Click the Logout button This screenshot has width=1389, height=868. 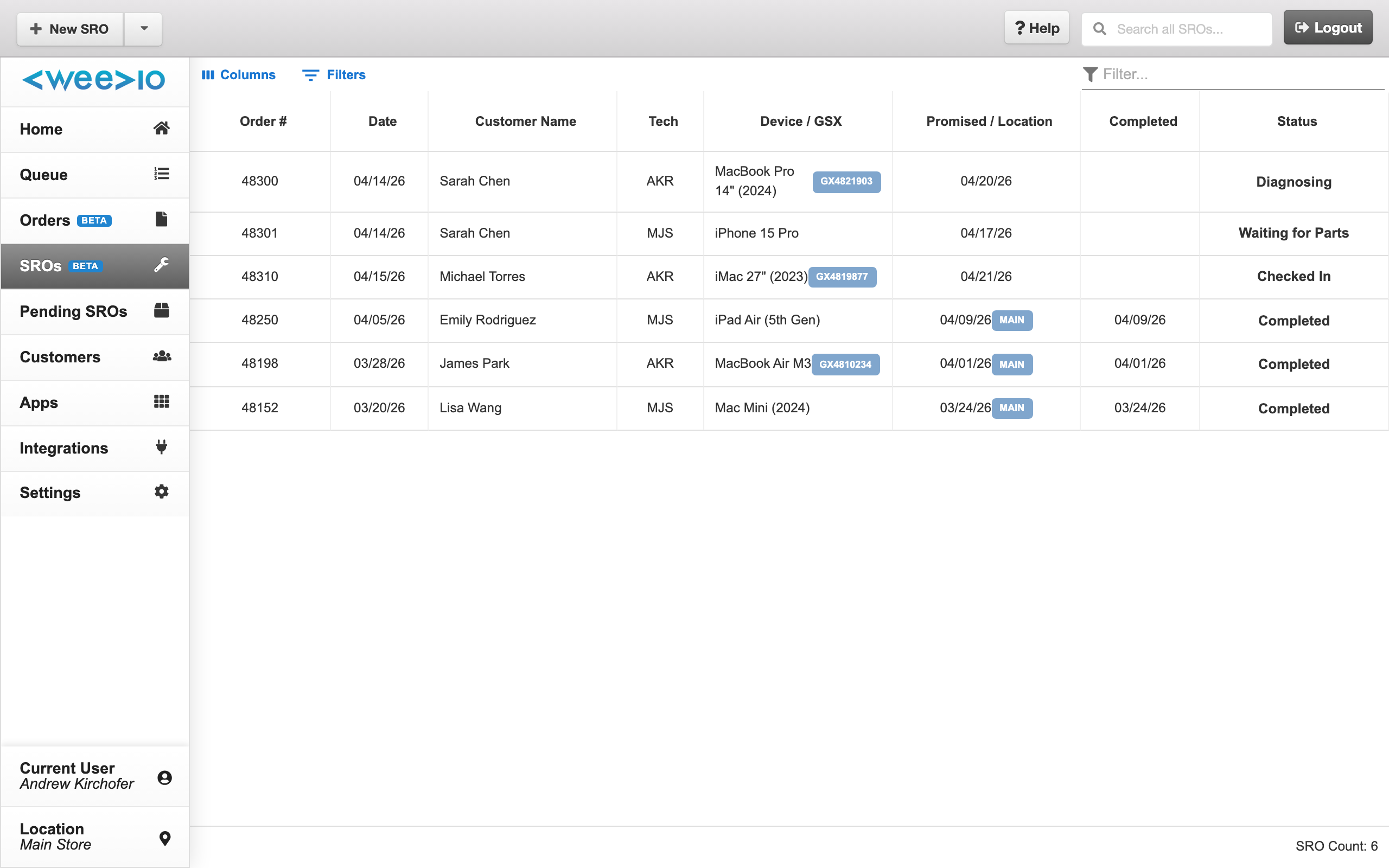click(1328, 28)
